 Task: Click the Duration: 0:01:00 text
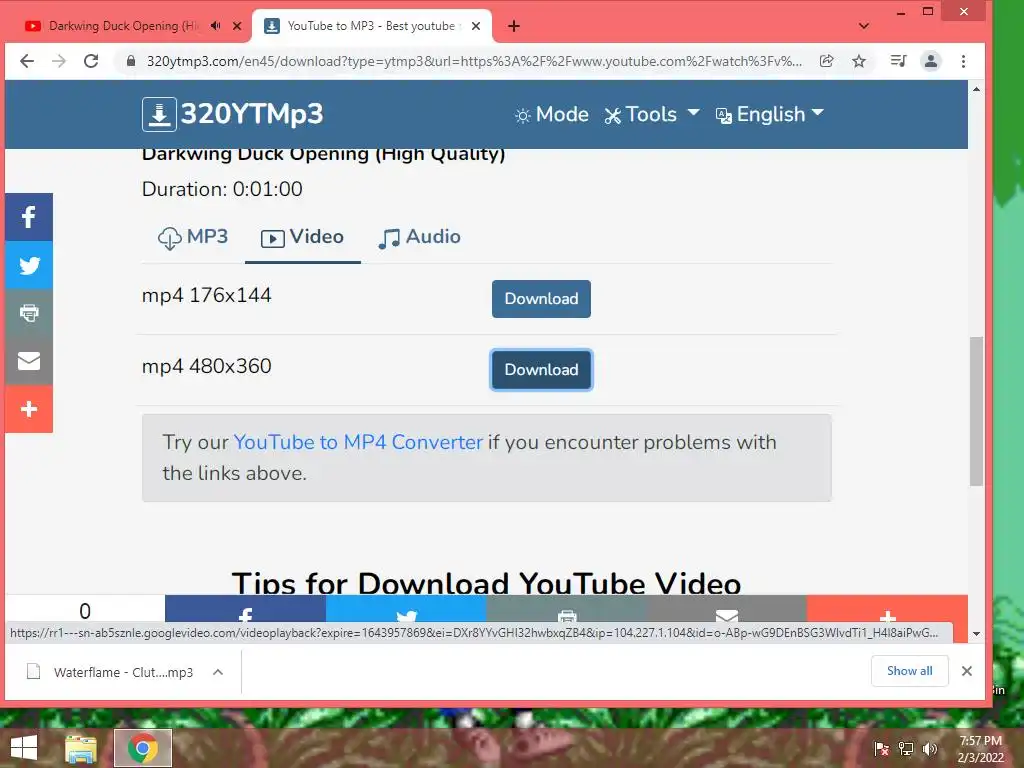click(222, 189)
